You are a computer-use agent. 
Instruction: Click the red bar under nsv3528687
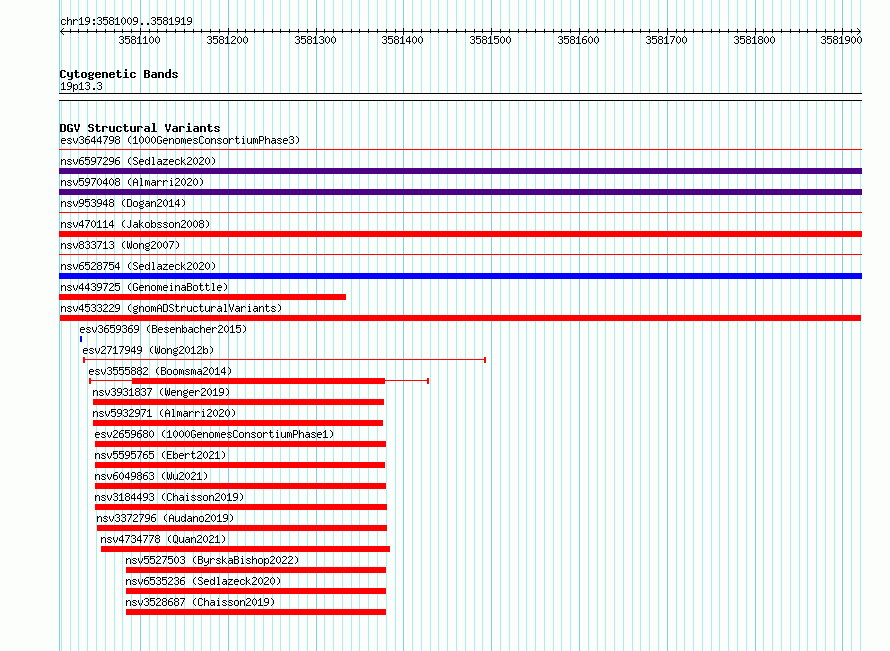(256, 612)
